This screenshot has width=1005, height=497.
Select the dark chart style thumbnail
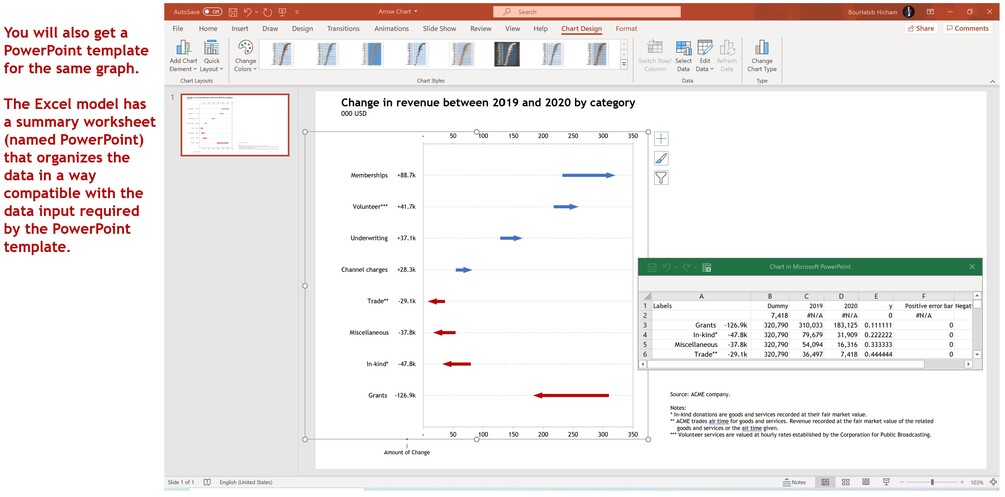click(507, 55)
